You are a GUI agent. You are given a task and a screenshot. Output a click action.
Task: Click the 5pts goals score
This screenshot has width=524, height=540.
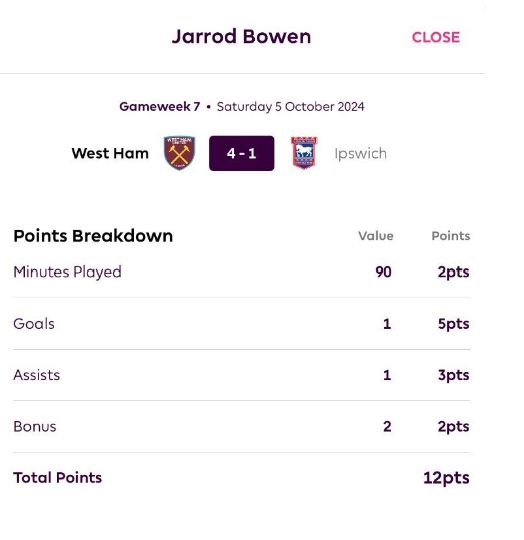(453, 324)
